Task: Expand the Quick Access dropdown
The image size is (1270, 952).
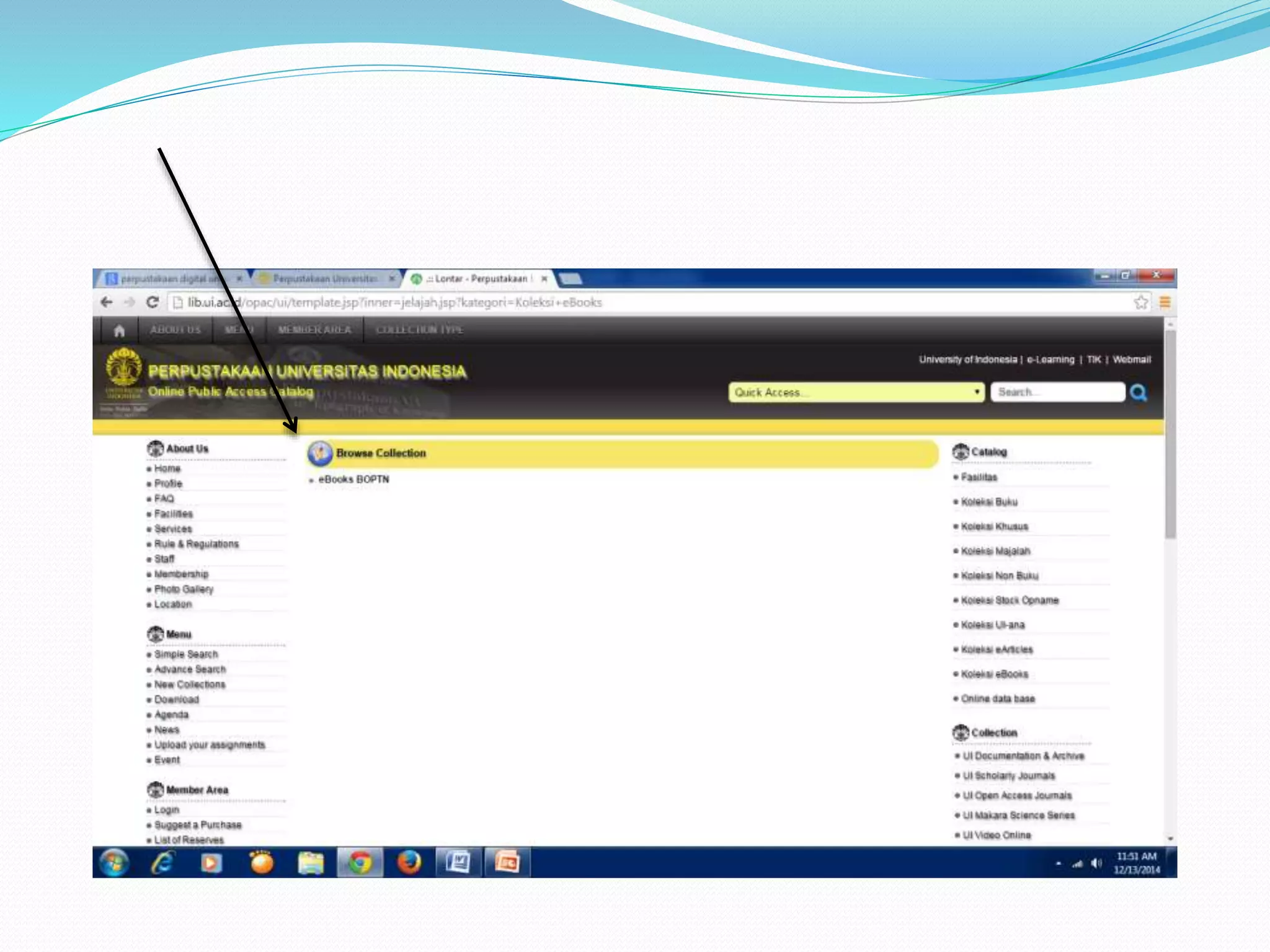Action: click(856, 392)
